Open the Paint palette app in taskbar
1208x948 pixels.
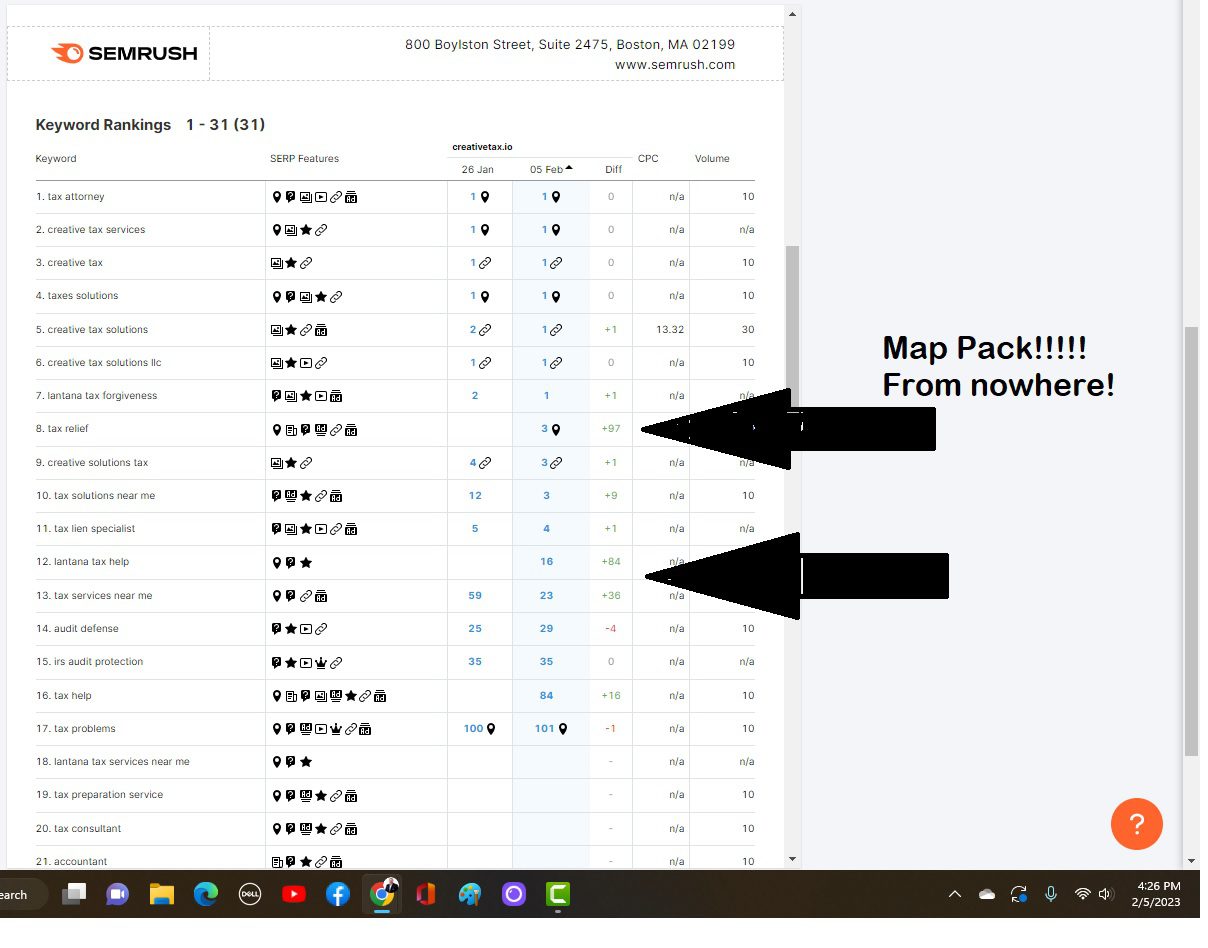(x=470, y=894)
